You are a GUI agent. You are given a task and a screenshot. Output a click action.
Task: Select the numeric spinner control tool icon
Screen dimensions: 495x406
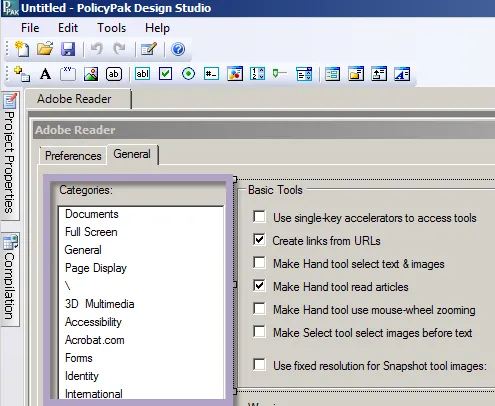pos(257,74)
